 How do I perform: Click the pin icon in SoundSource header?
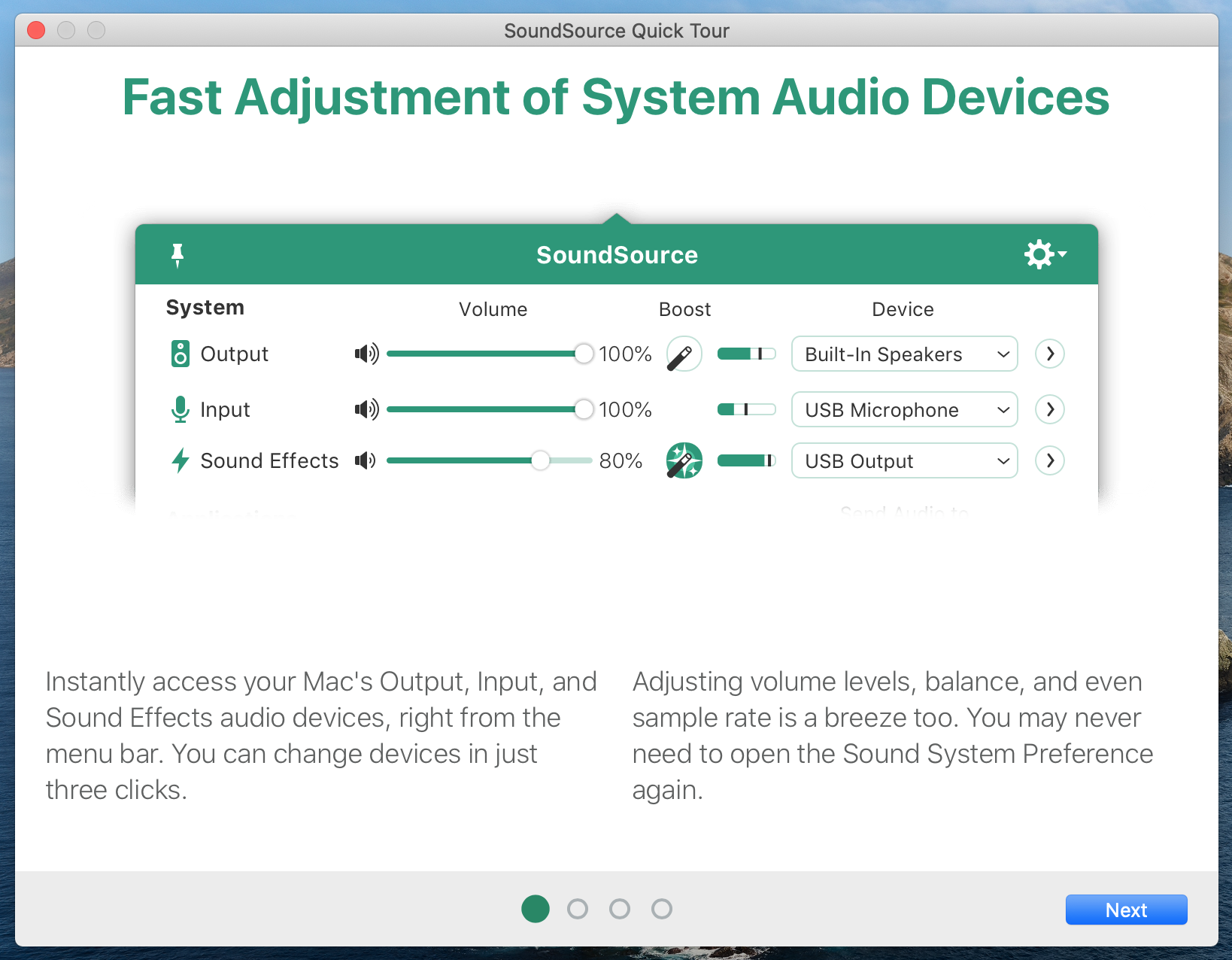pyautogui.click(x=178, y=255)
